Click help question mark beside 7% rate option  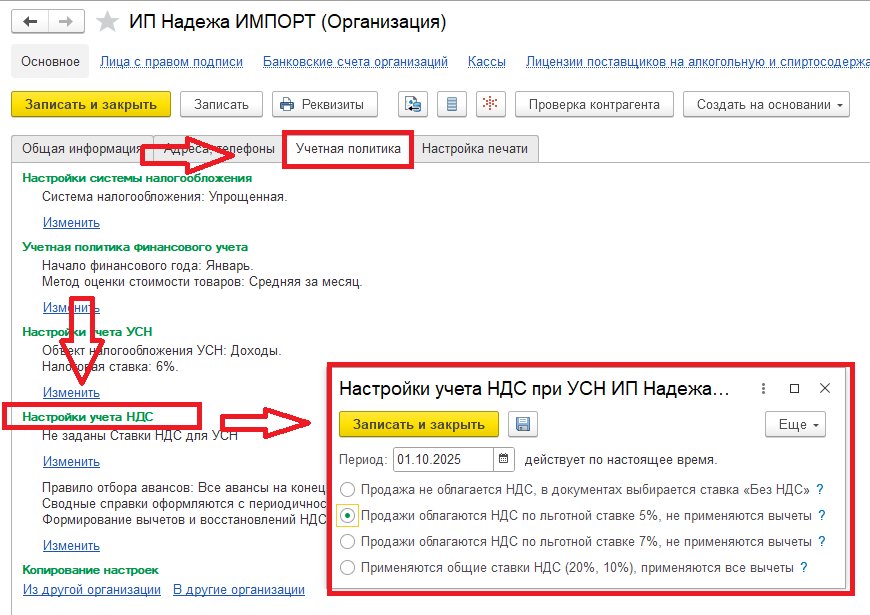tap(821, 541)
